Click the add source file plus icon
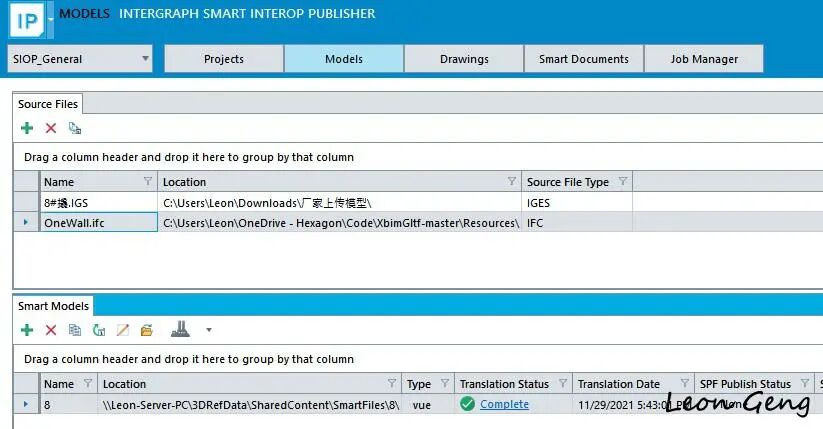823x429 pixels. [27, 128]
